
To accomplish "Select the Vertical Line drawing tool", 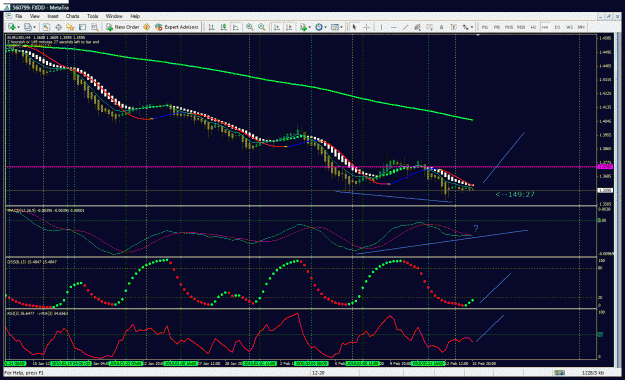I will coord(381,27).
